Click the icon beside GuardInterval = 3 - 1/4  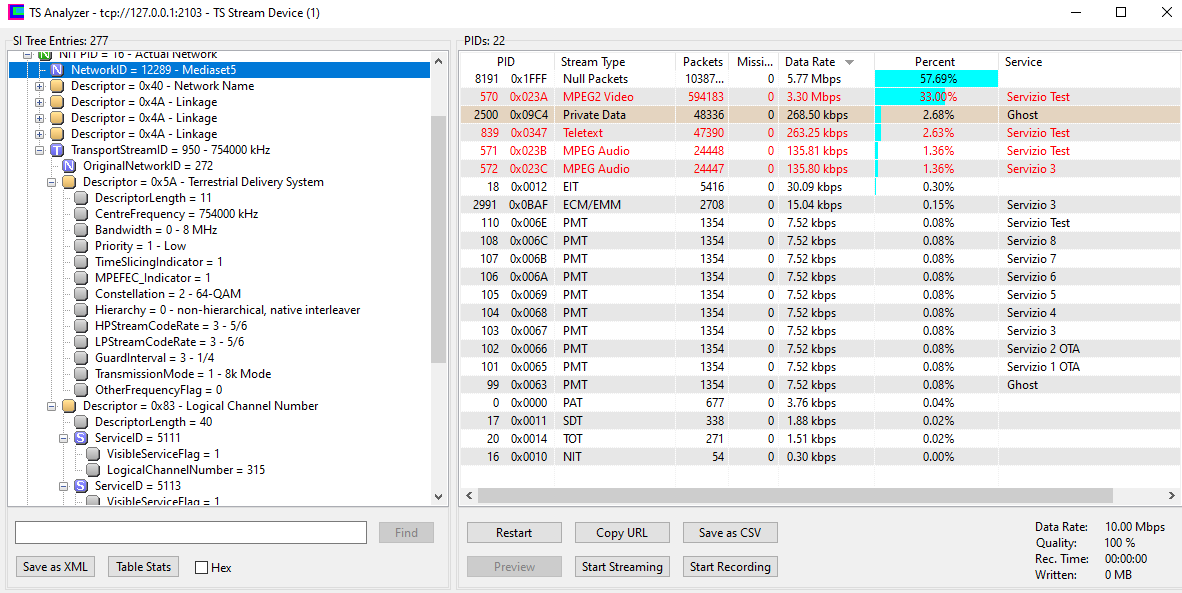click(x=81, y=358)
